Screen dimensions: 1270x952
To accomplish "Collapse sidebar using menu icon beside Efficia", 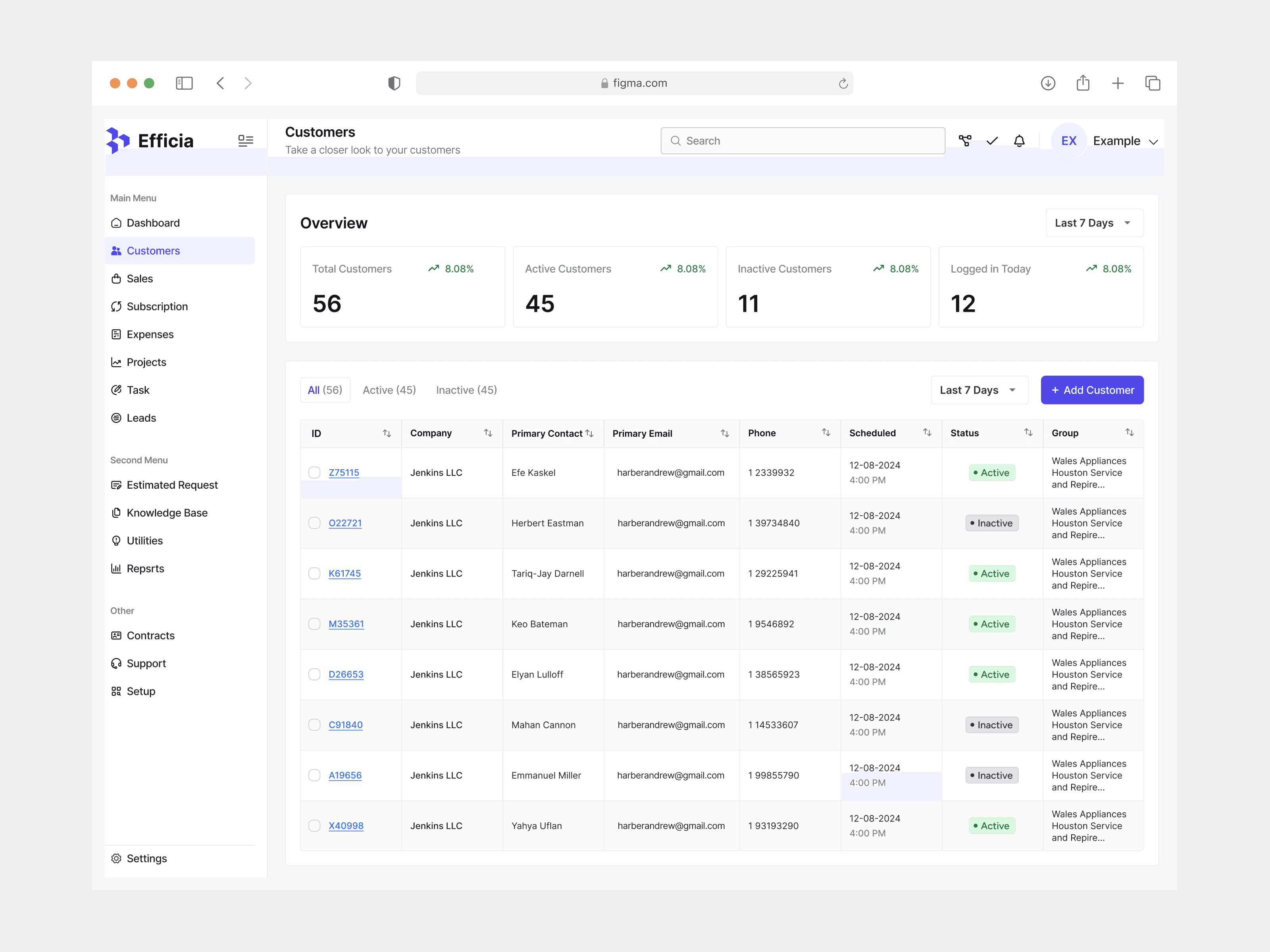I will 245,140.
